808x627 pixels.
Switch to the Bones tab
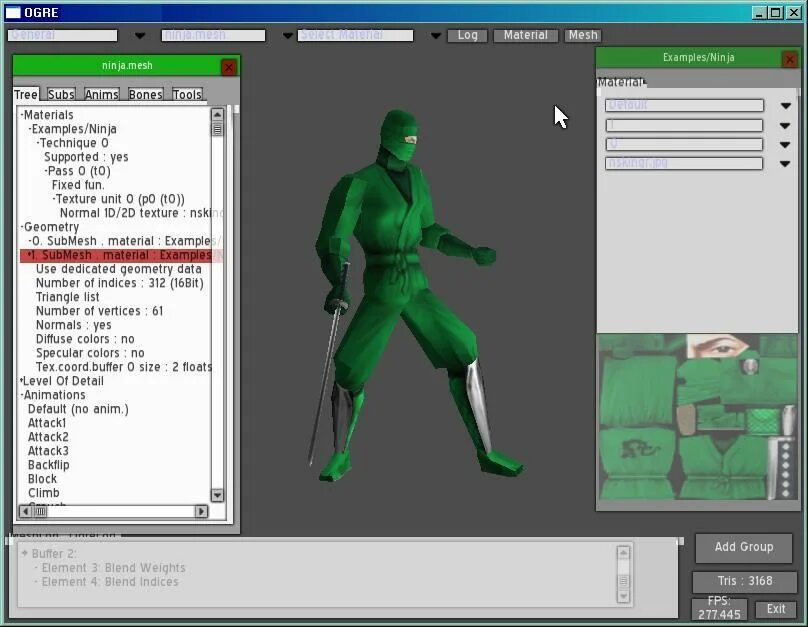(145, 95)
